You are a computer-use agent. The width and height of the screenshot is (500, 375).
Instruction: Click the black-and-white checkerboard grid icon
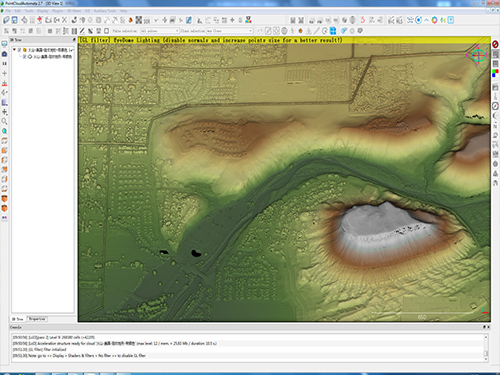click(x=139, y=20)
